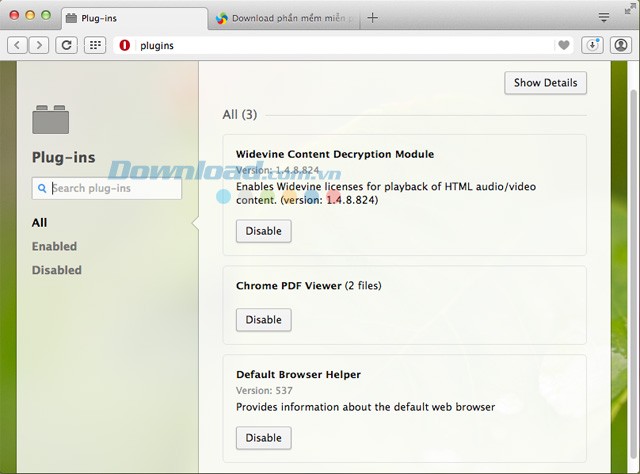The image size is (640, 474).
Task: Open the downloads button in the toolbar
Action: coord(593,45)
